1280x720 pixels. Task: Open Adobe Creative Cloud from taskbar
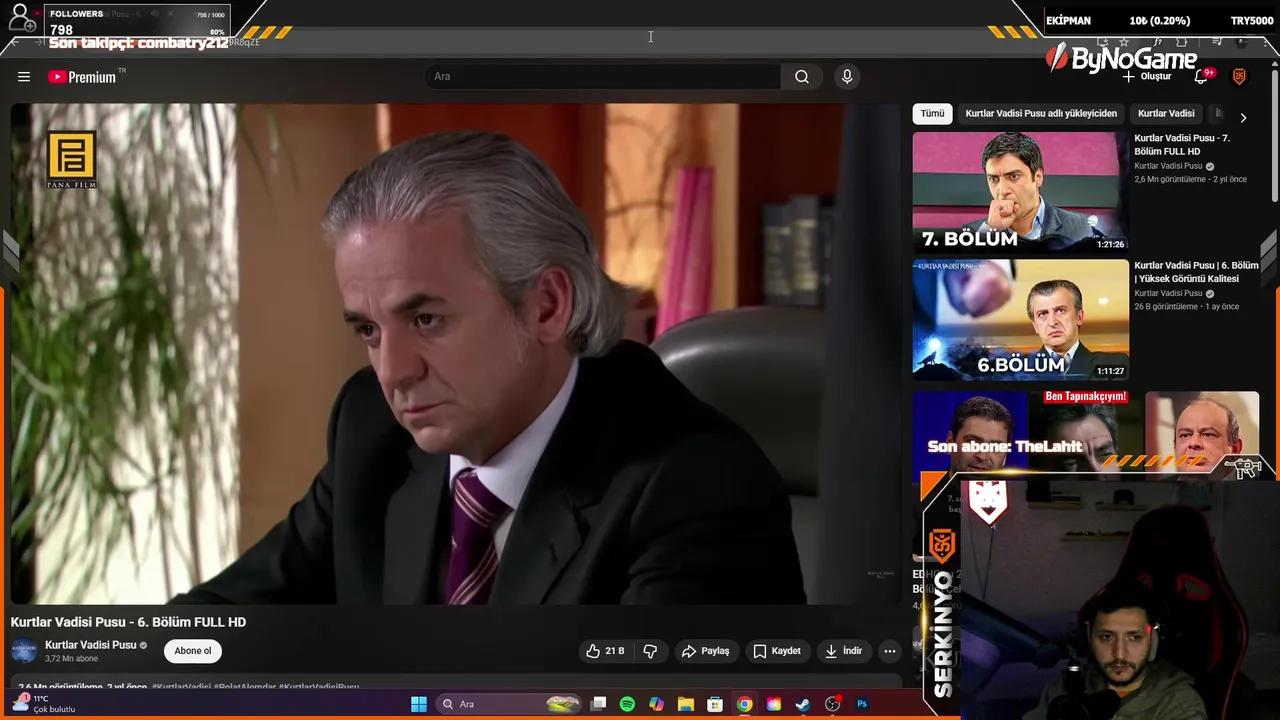tap(774, 704)
